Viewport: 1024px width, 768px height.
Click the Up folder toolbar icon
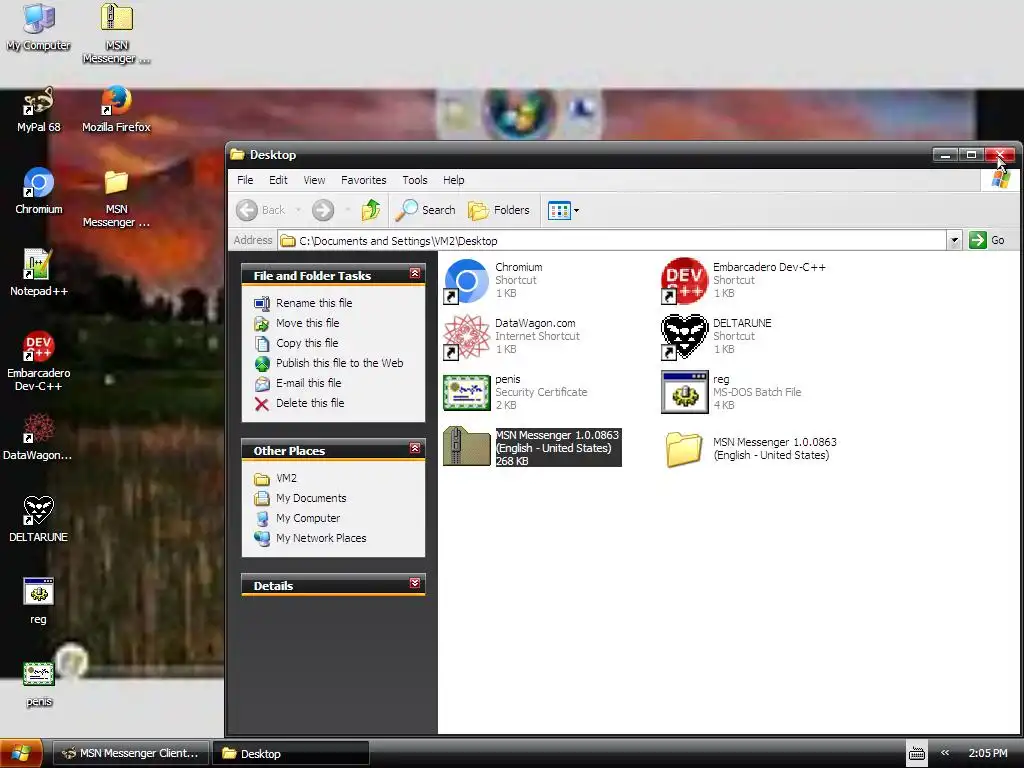coord(371,210)
